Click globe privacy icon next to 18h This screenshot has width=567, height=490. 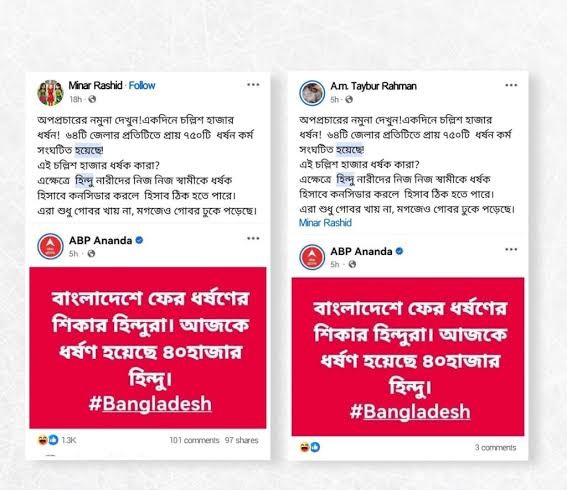click(92, 99)
